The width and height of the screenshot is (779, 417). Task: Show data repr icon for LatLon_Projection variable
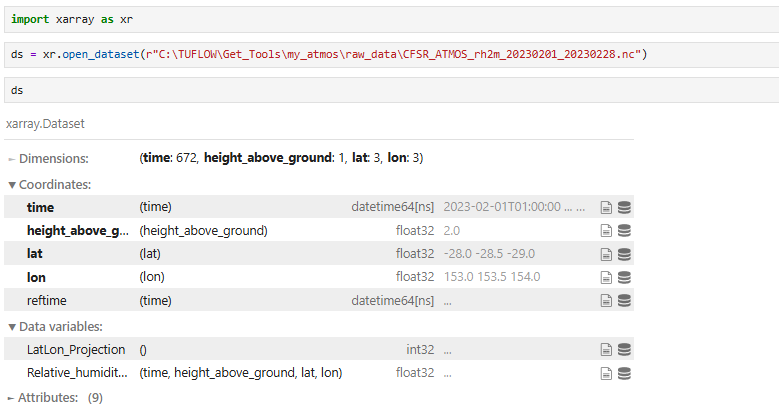[625, 350]
